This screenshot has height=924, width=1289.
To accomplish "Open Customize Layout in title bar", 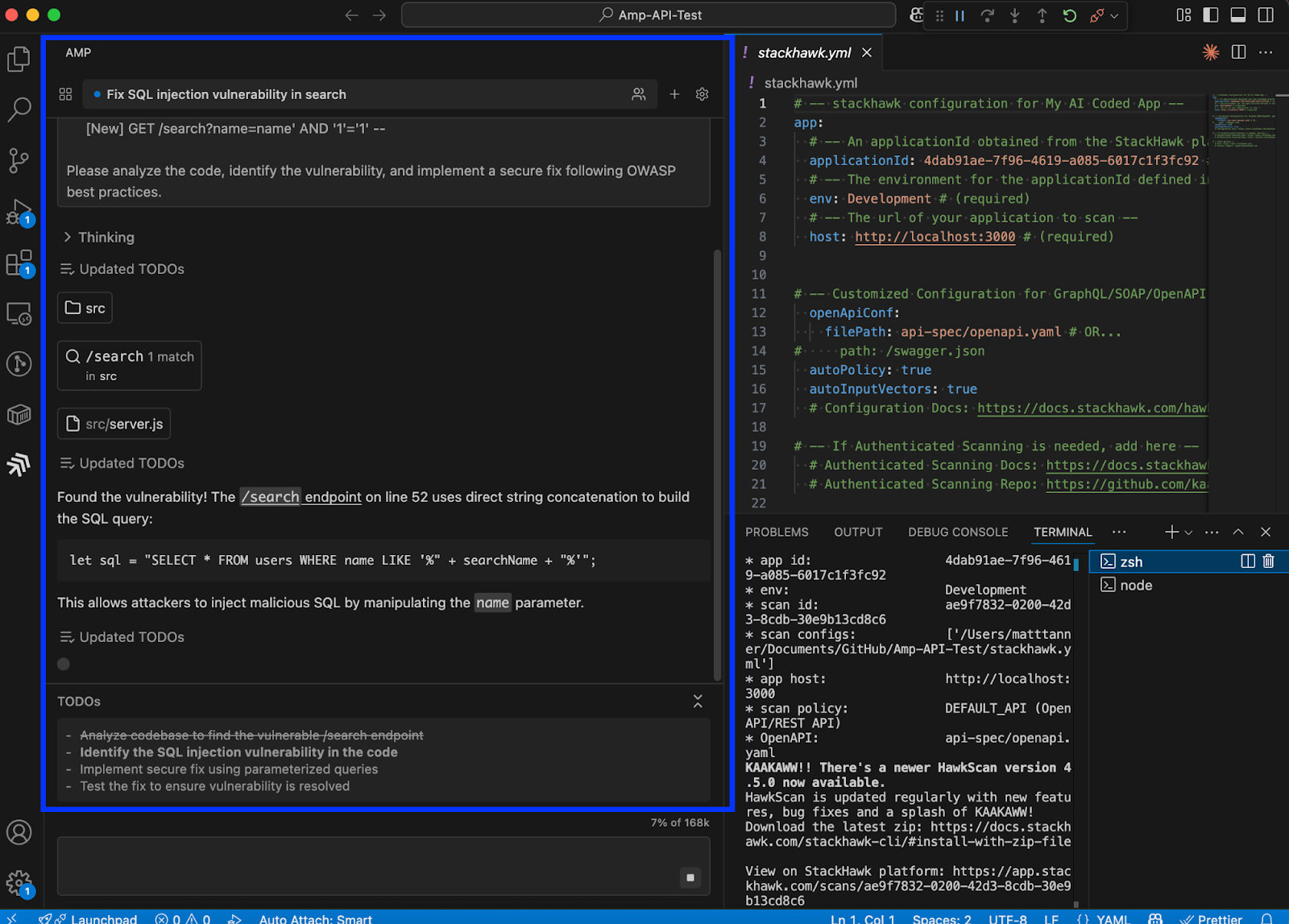I will pyautogui.click(x=1183, y=15).
